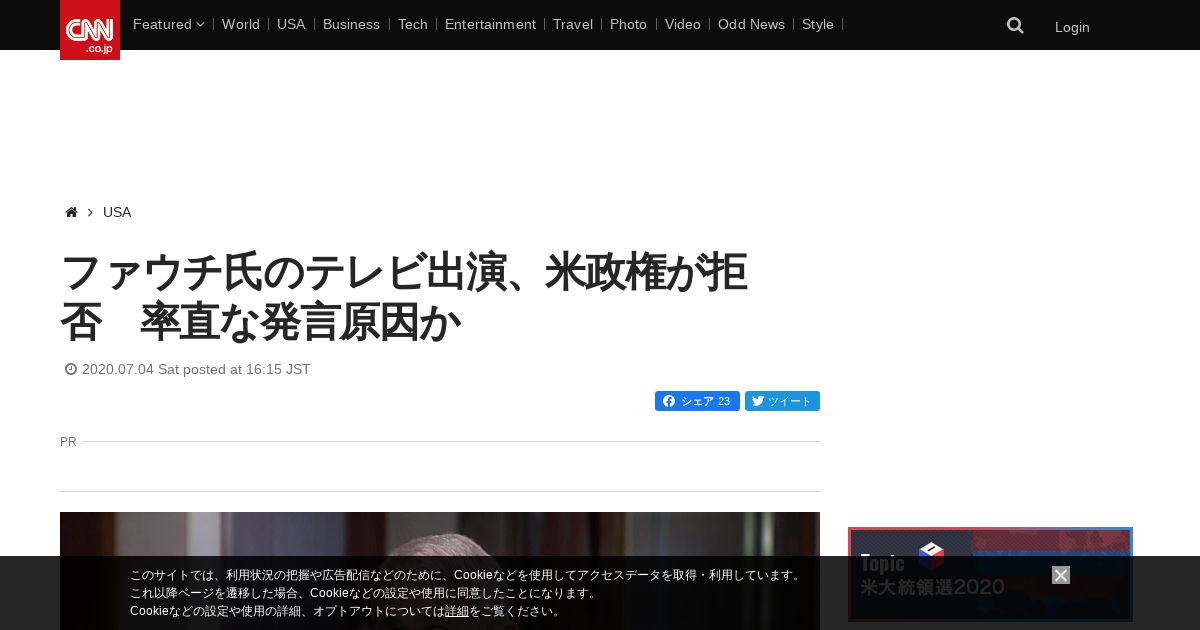
Task: Click the article headline ファウチ氏のテレビ出演
Action: coord(404,297)
